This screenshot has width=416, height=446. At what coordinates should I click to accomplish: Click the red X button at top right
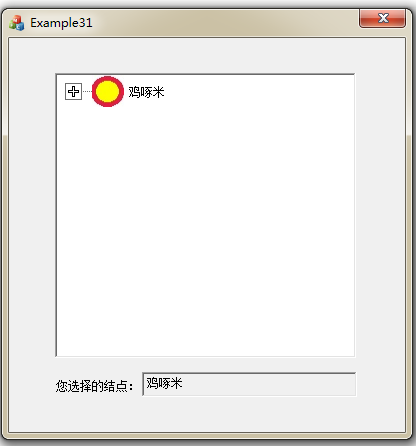(382, 18)
